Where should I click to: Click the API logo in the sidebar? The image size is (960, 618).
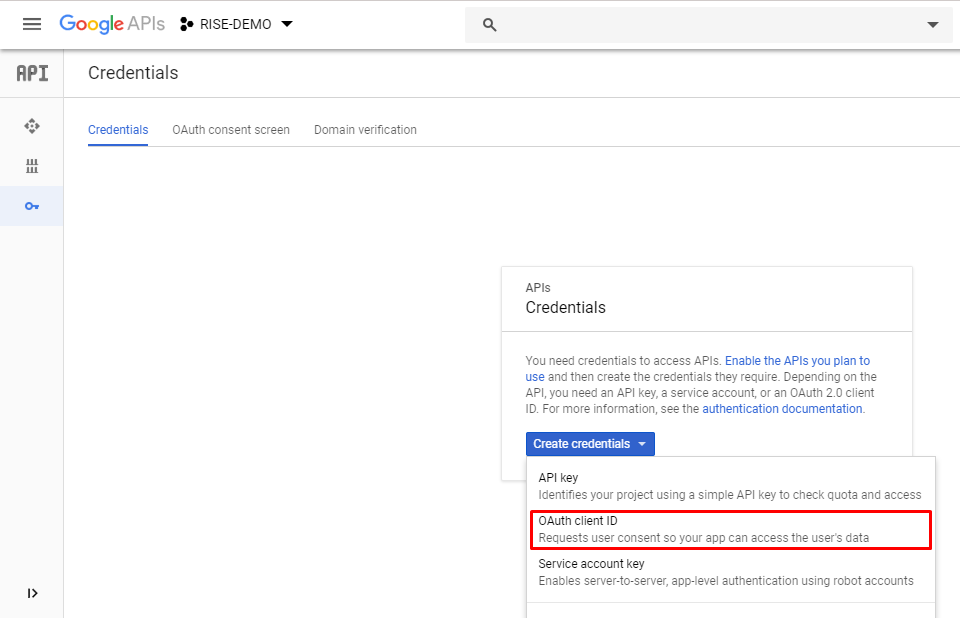pyautogui.click(x=32, y=73)
